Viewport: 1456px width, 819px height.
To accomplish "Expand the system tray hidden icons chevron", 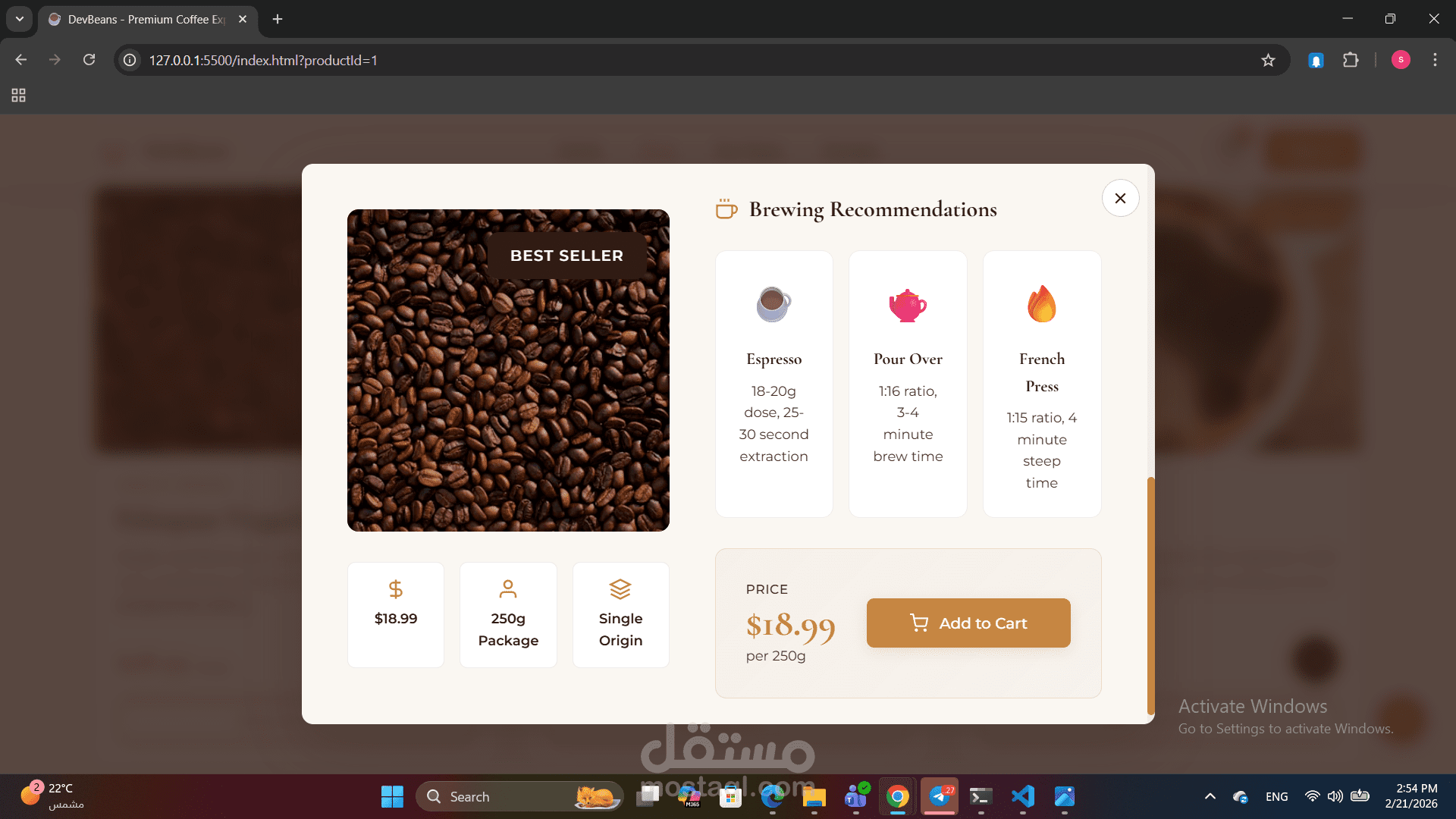I will tap(1210, 796).
